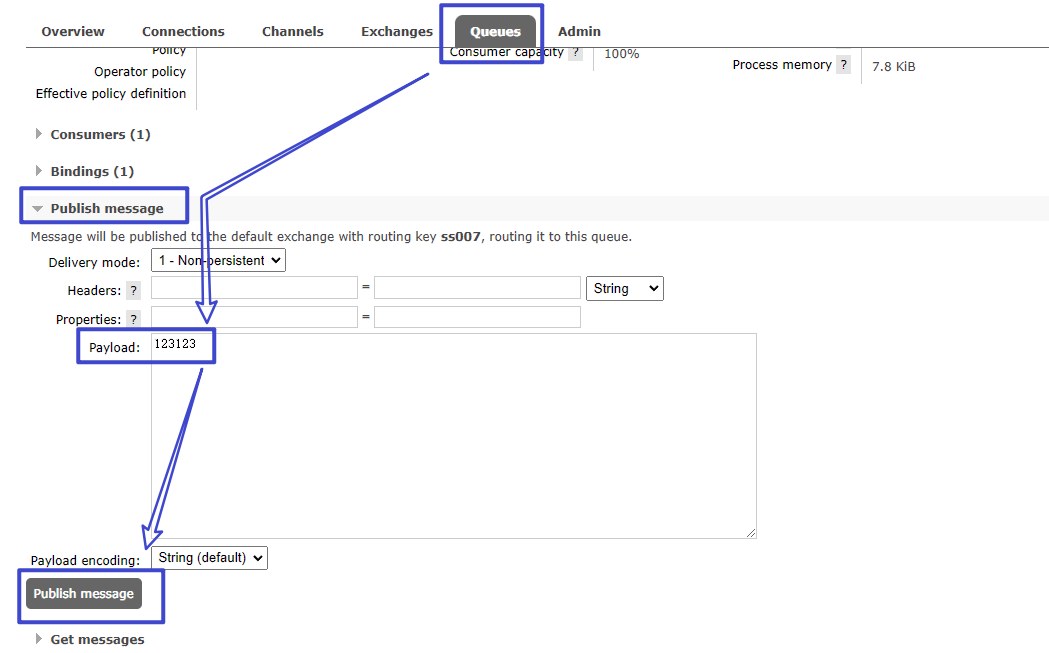
Task: Open the Payload encoding dropdown
Action: pos(210,558)
